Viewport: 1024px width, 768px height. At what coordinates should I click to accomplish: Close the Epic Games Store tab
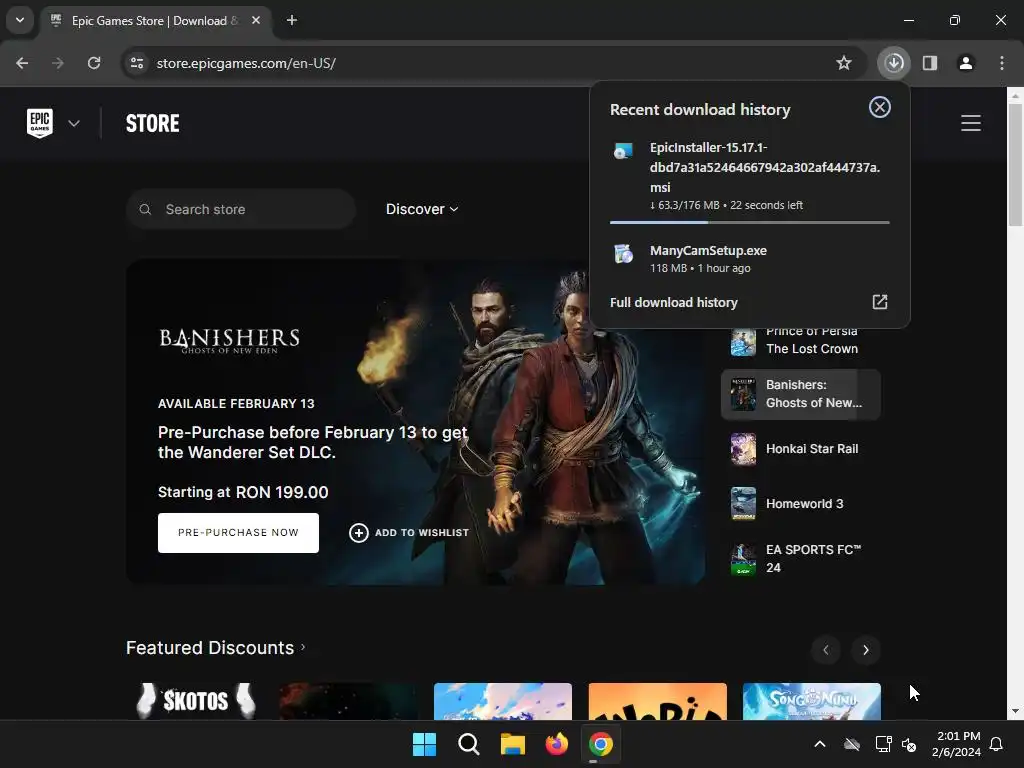(256, 20)
